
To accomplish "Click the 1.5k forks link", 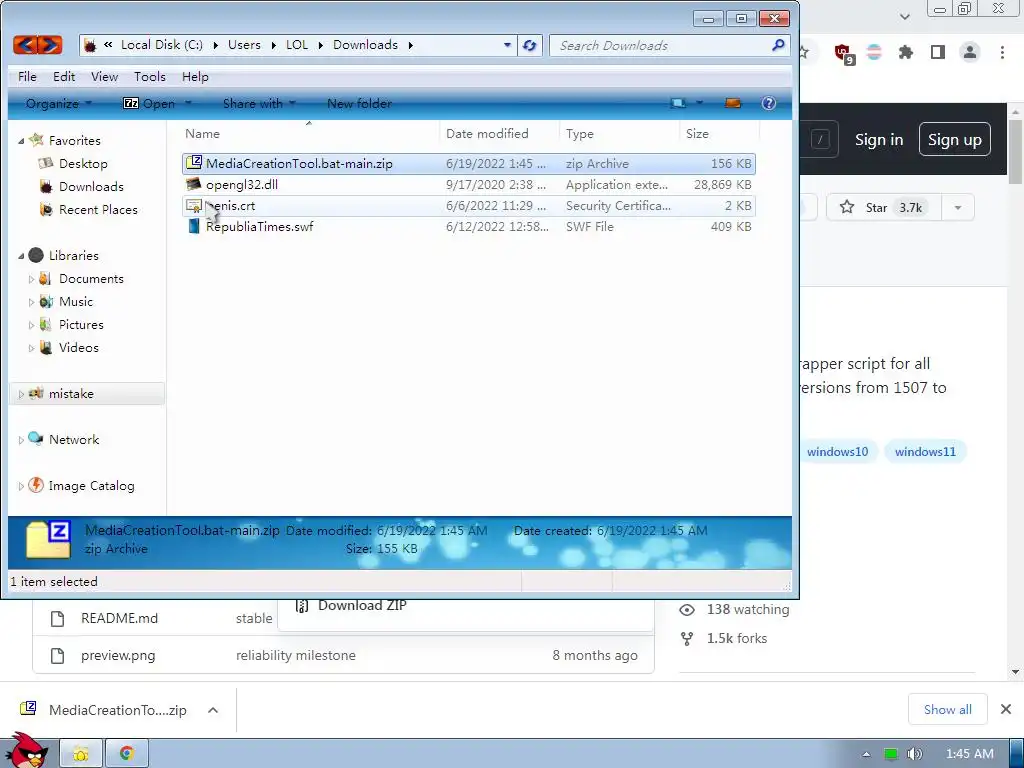I will coord(737,639).
